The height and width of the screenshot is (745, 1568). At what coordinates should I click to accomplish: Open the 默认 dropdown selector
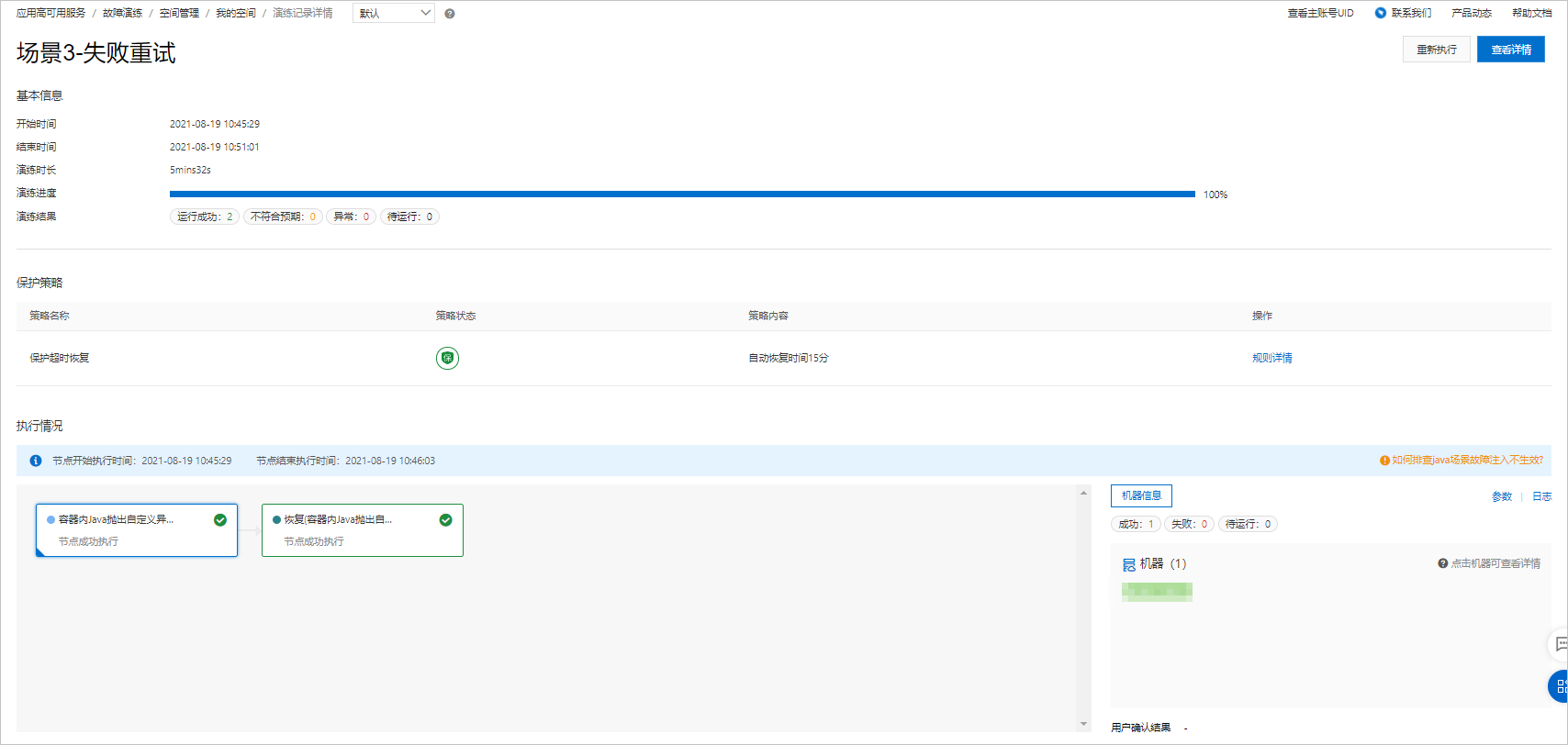394,13
